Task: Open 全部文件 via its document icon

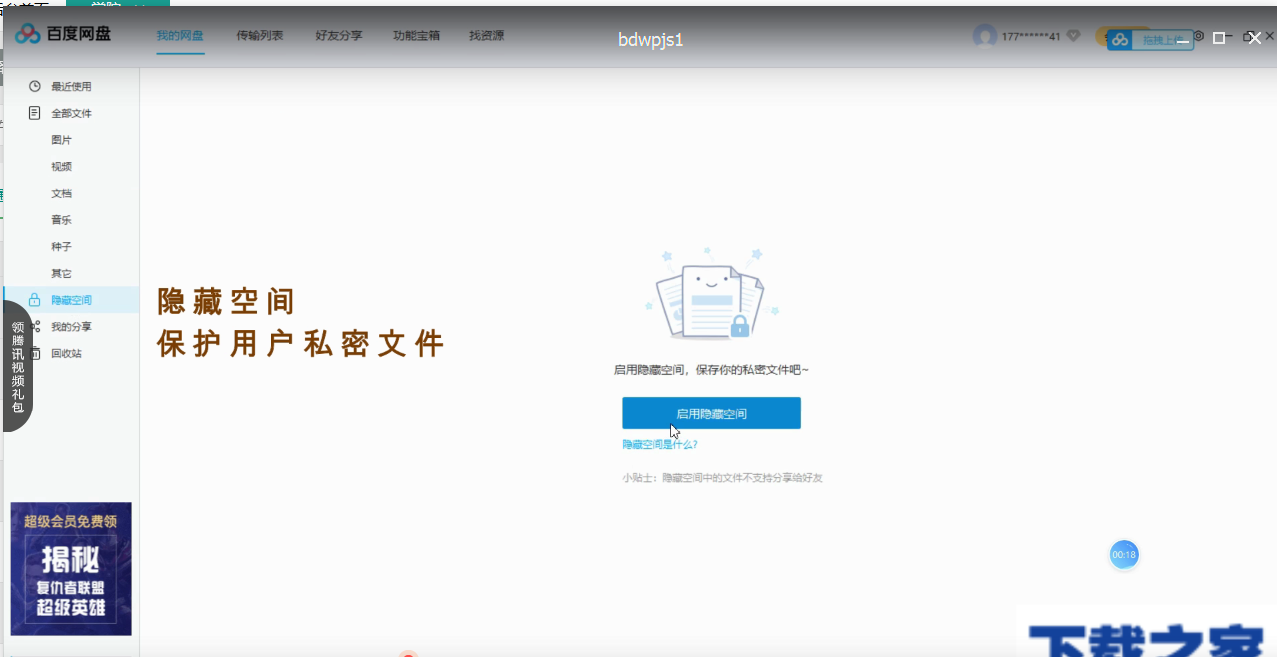Action: point(33,113)
